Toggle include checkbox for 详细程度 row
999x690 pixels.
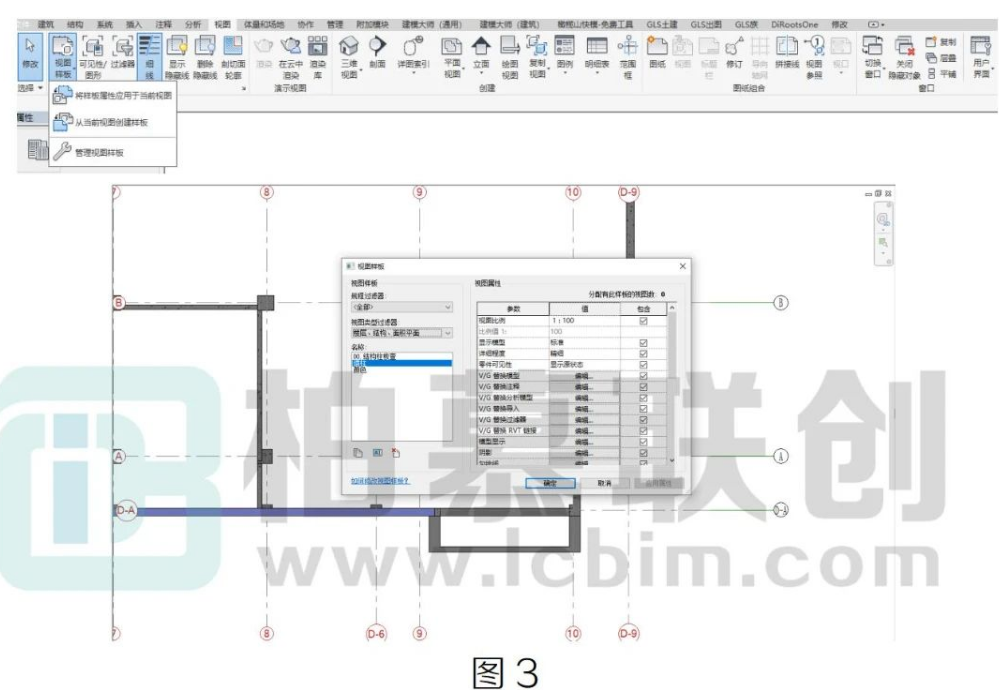coord(643,354)
